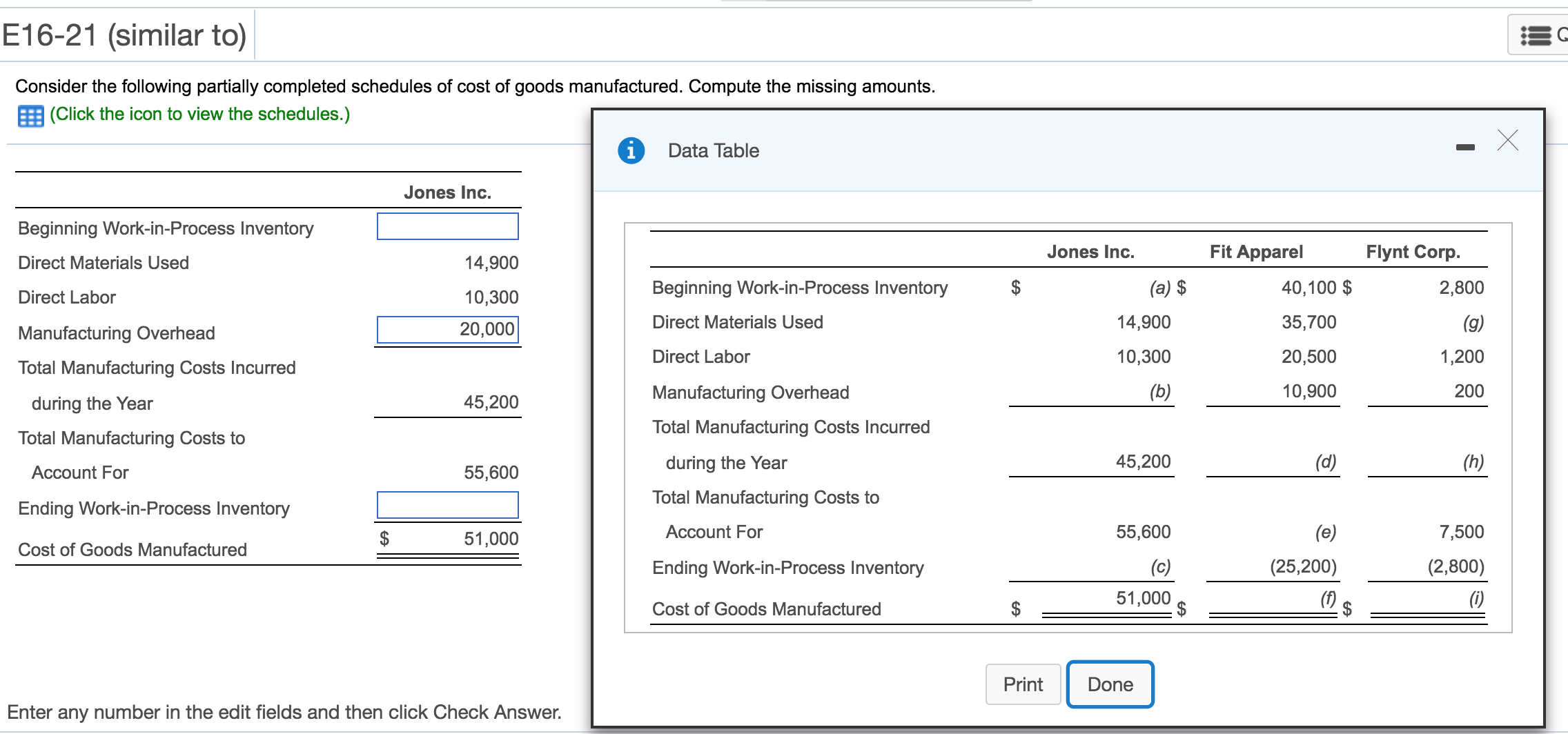Image resolution: width=1568 pixels, height=734 pixels.
Task: Minimize the Data Table dialog
Action: [1465, 147]
